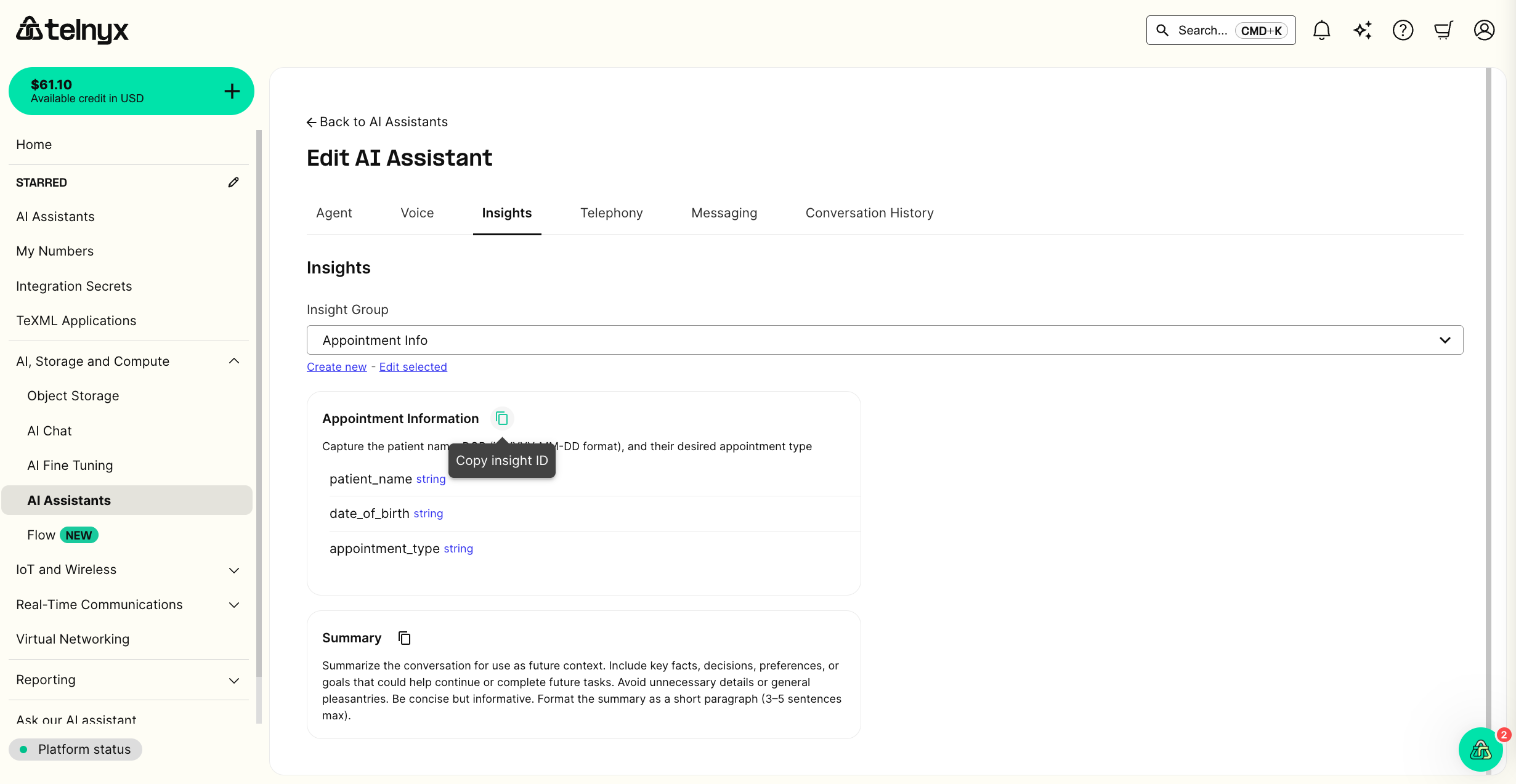
Task: Open AI Chat
Action: (49, 431)
